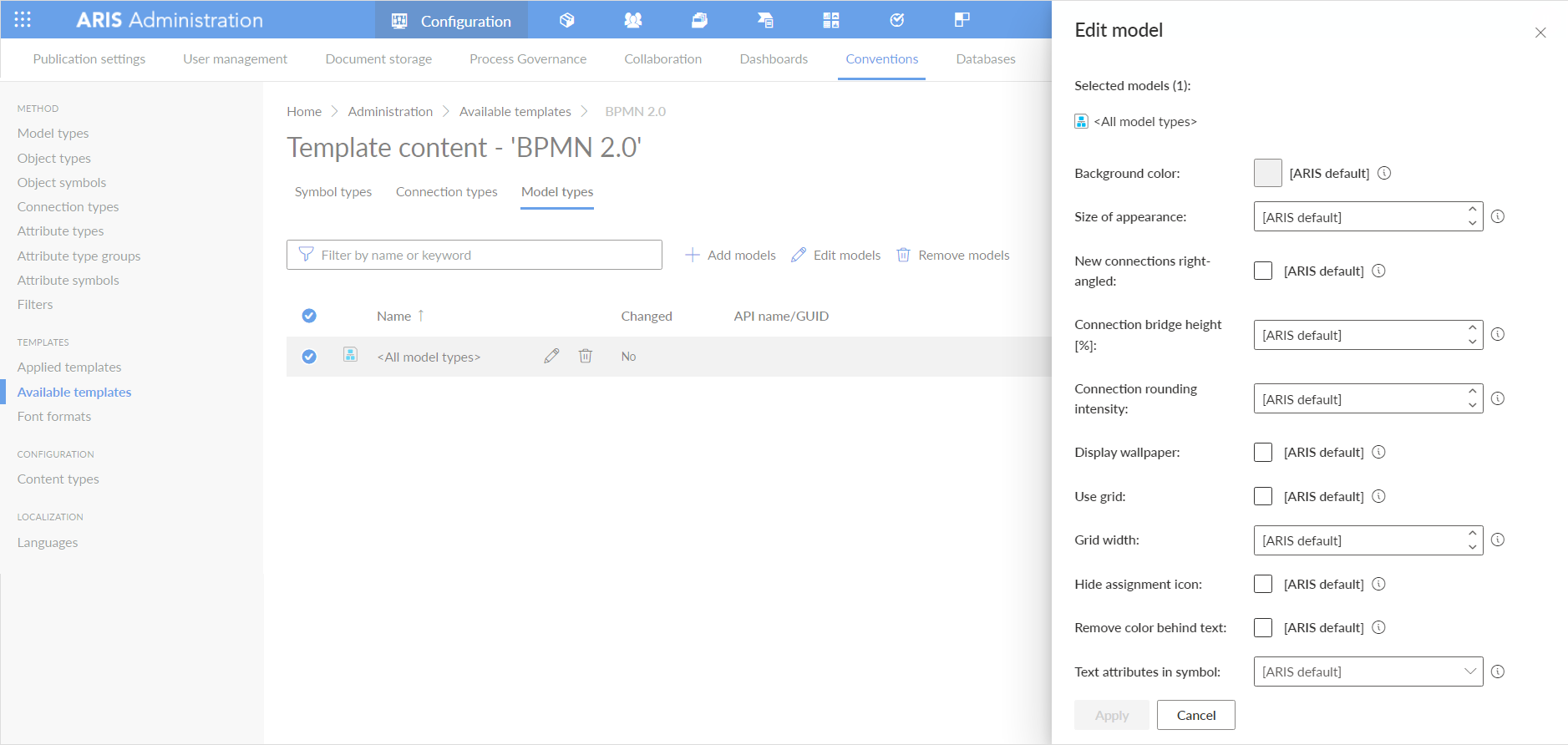
Task: Show info for Display wallpaper
Action: tap(1379, 452)
